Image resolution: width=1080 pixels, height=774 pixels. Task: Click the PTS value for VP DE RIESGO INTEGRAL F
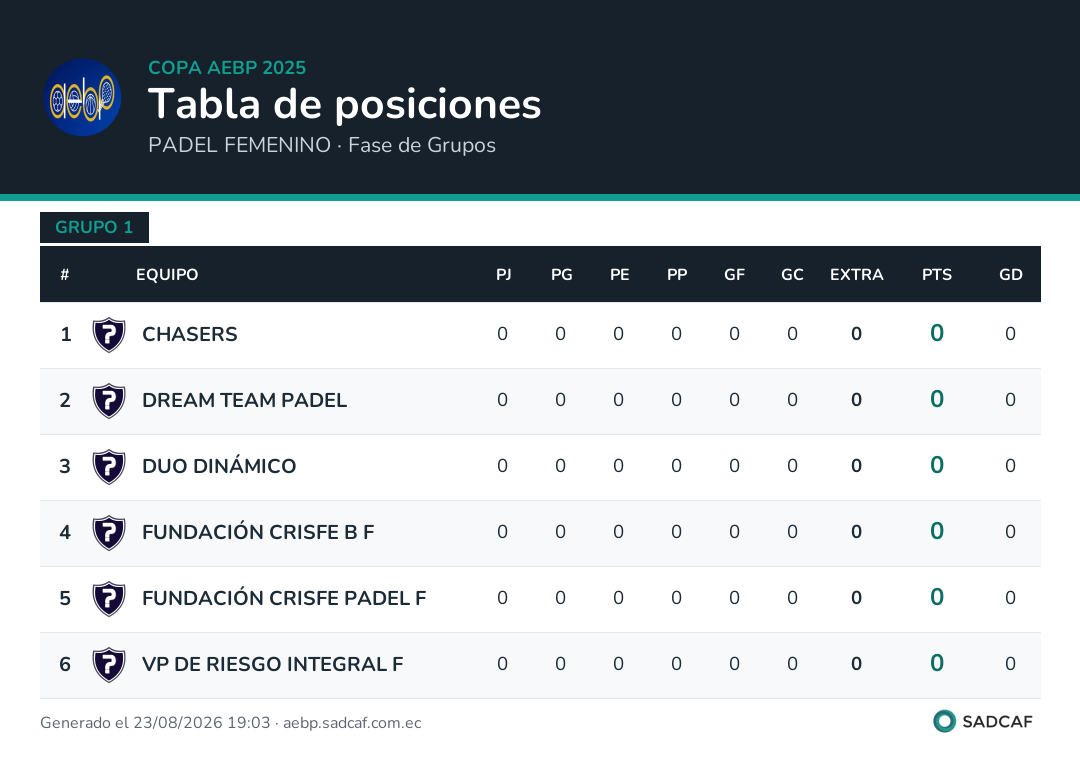click(x=937, y=663)
